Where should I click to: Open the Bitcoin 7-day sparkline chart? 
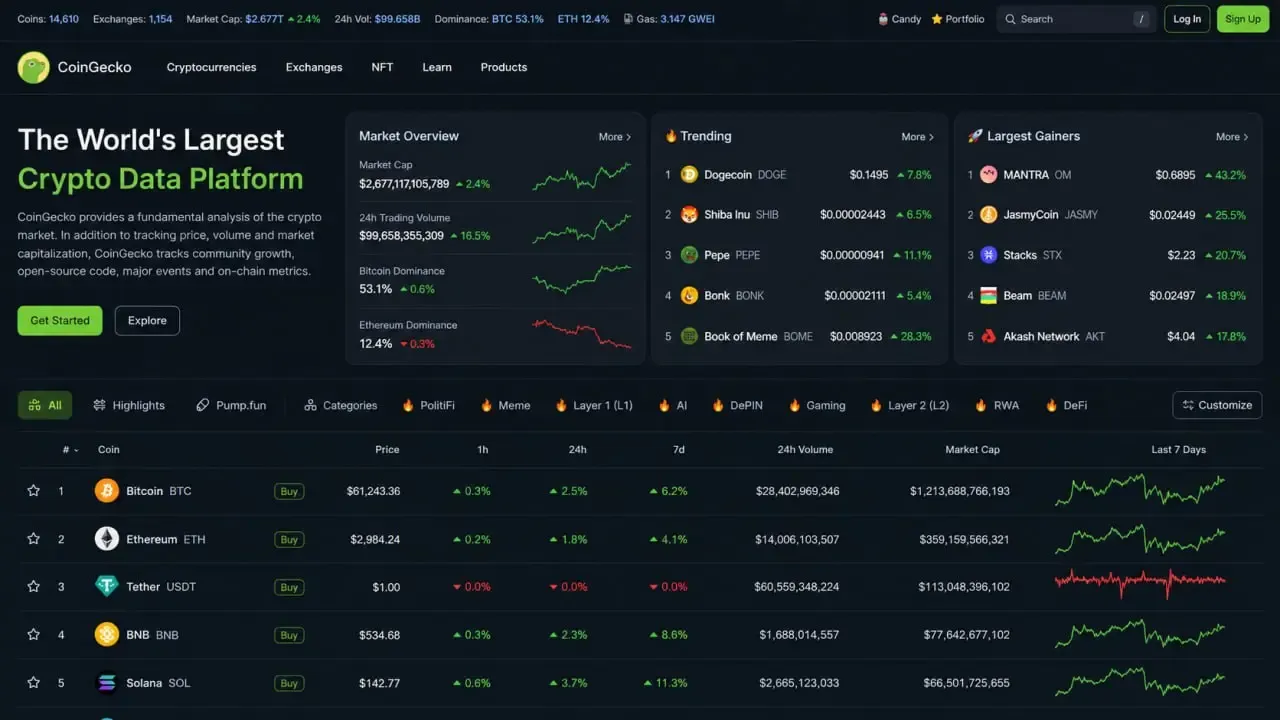[1140, 491]
